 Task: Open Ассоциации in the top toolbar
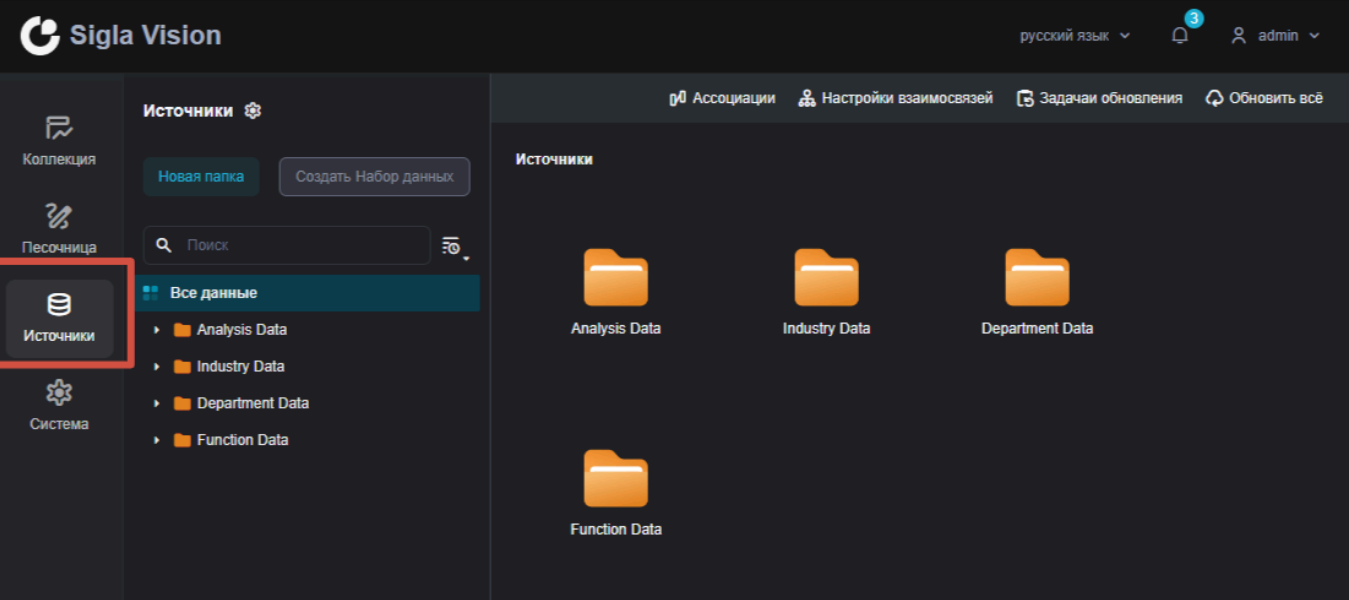722,98
